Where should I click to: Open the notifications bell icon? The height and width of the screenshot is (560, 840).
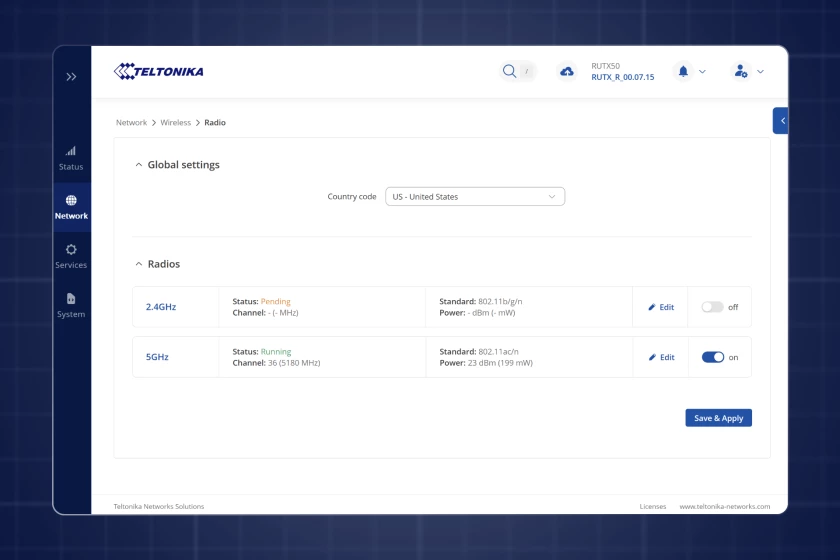point(684,71)
